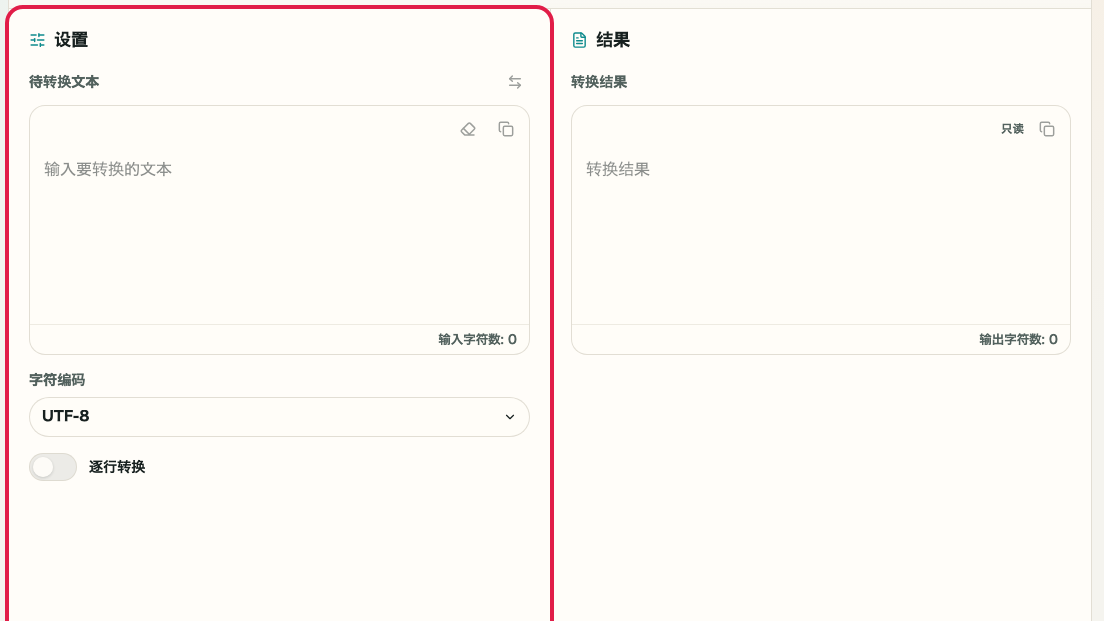This screenshot has height=621, width=1104.
Task: Click the 逐行转换 label text
Action: pos(117,467)
